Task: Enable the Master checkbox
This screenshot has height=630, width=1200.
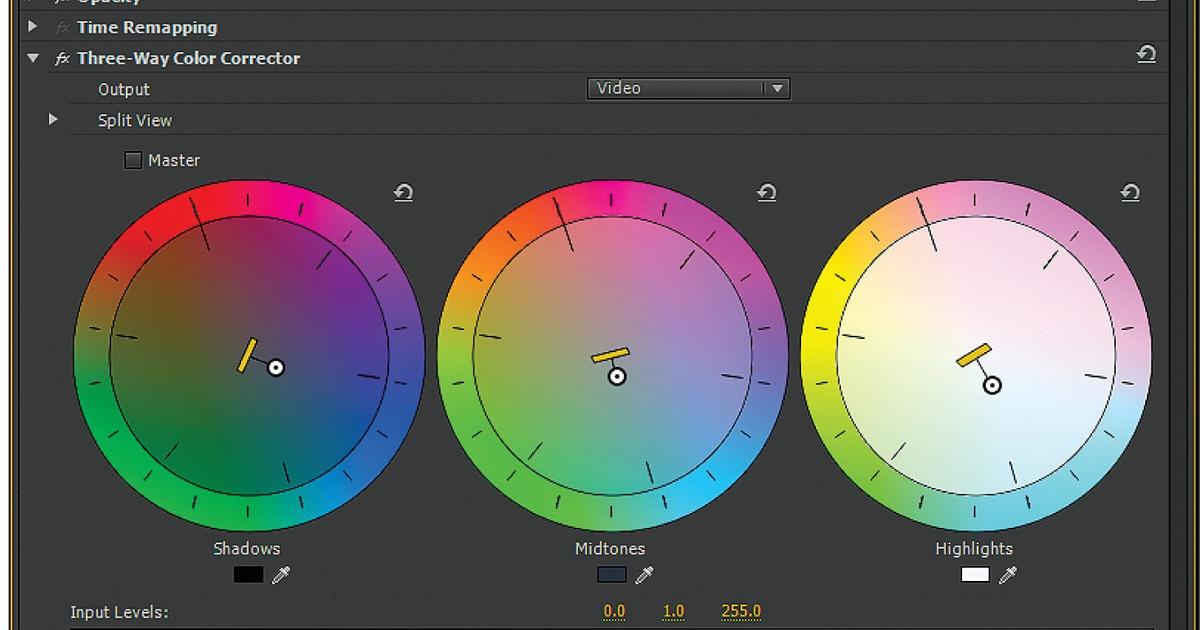Action: pyautogui.click(x=133, y=159)
